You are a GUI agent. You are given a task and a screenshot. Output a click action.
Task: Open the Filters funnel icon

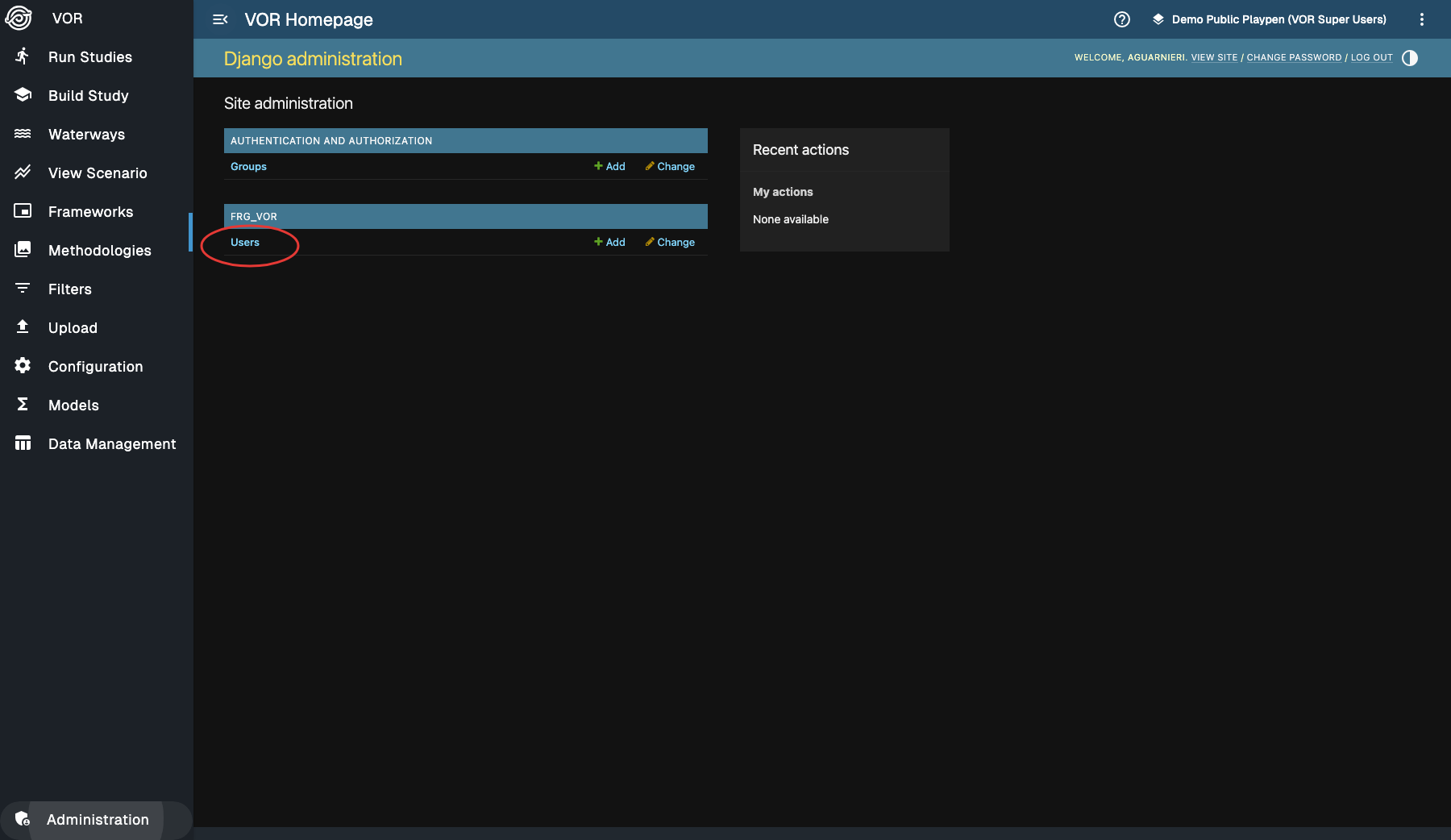pos(23,289)
